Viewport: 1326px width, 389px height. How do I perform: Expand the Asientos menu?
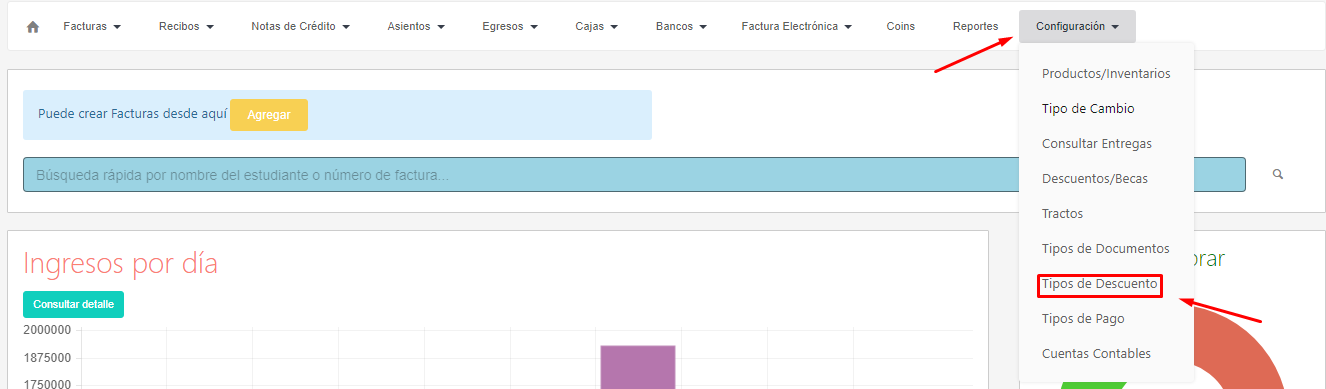point(415,27)
